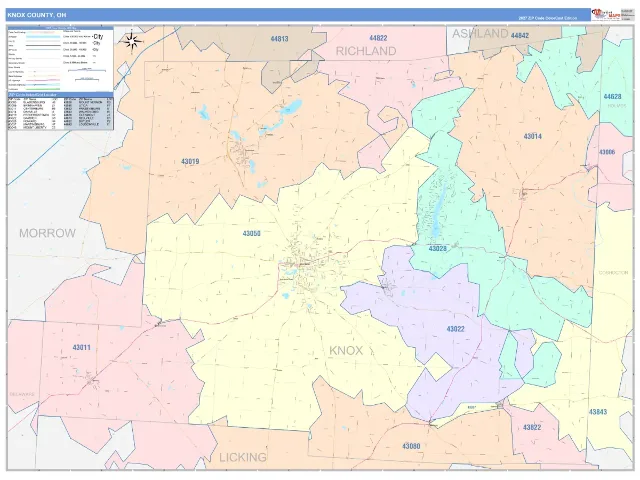Click ZIP code label 43080
Viewport: 640px width, 480px height.
(411, 446)
